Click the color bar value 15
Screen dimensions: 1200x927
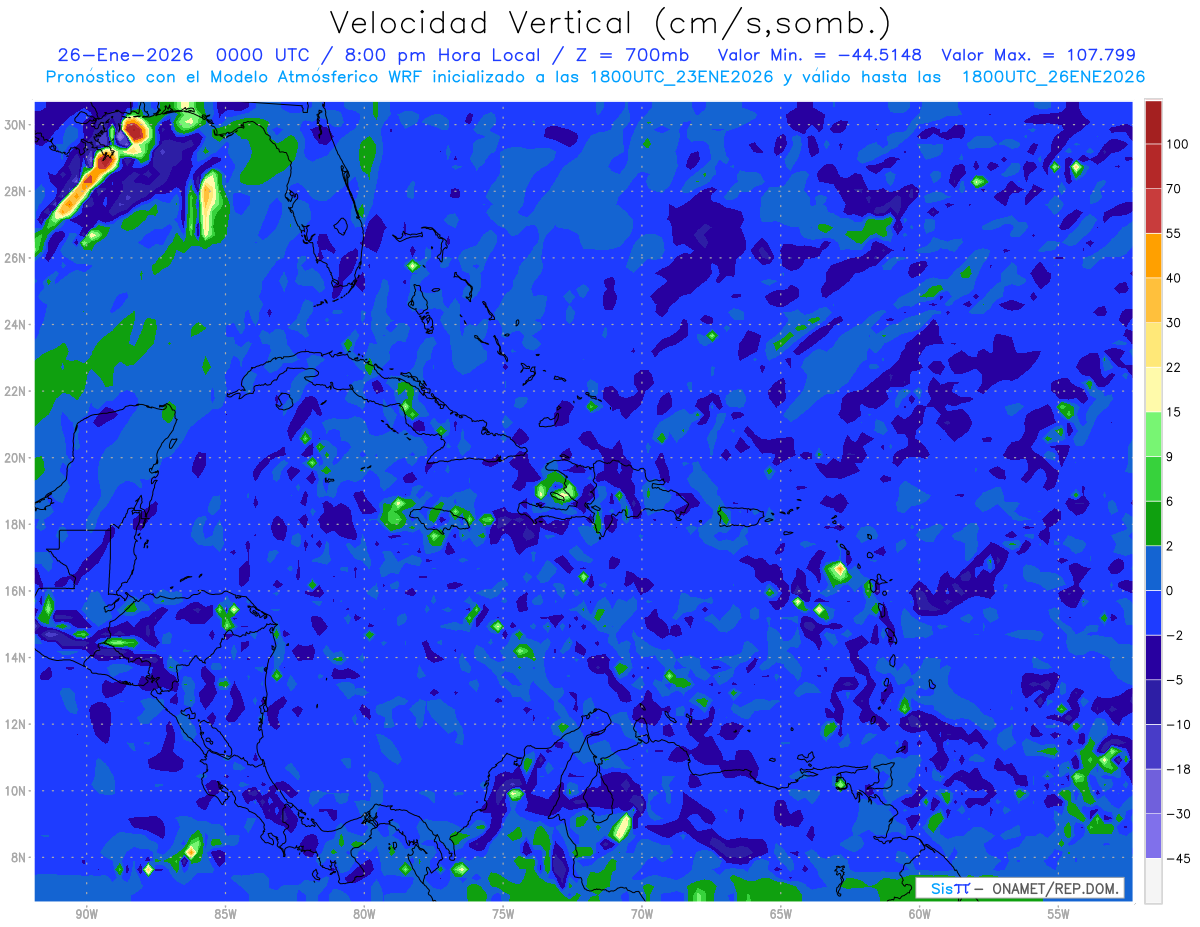click(x=1175, y=412)
